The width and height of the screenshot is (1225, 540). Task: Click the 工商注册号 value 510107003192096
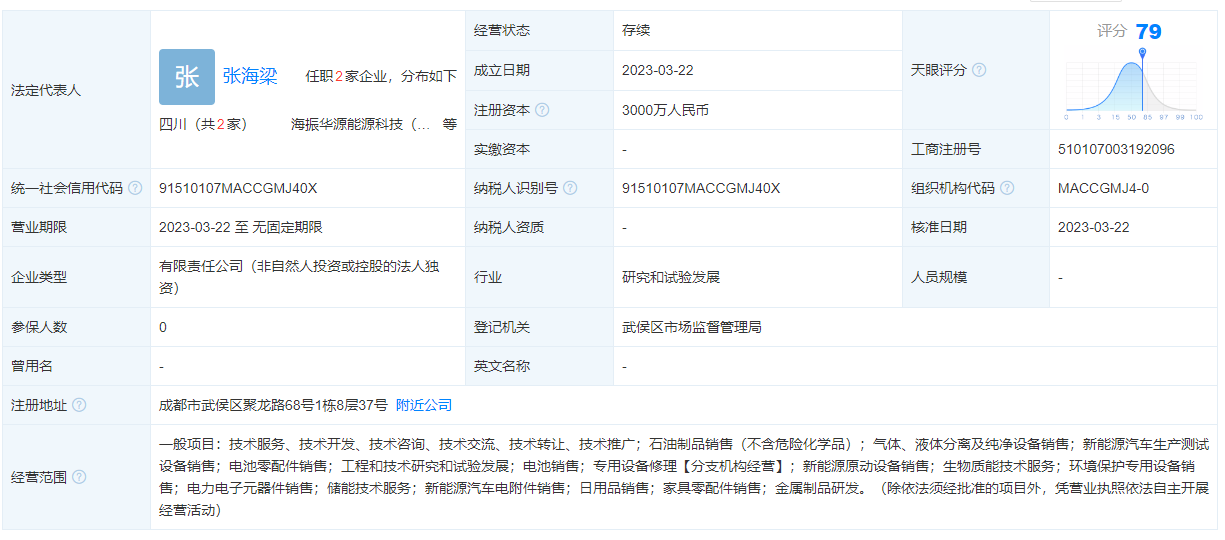[1116, 150]
